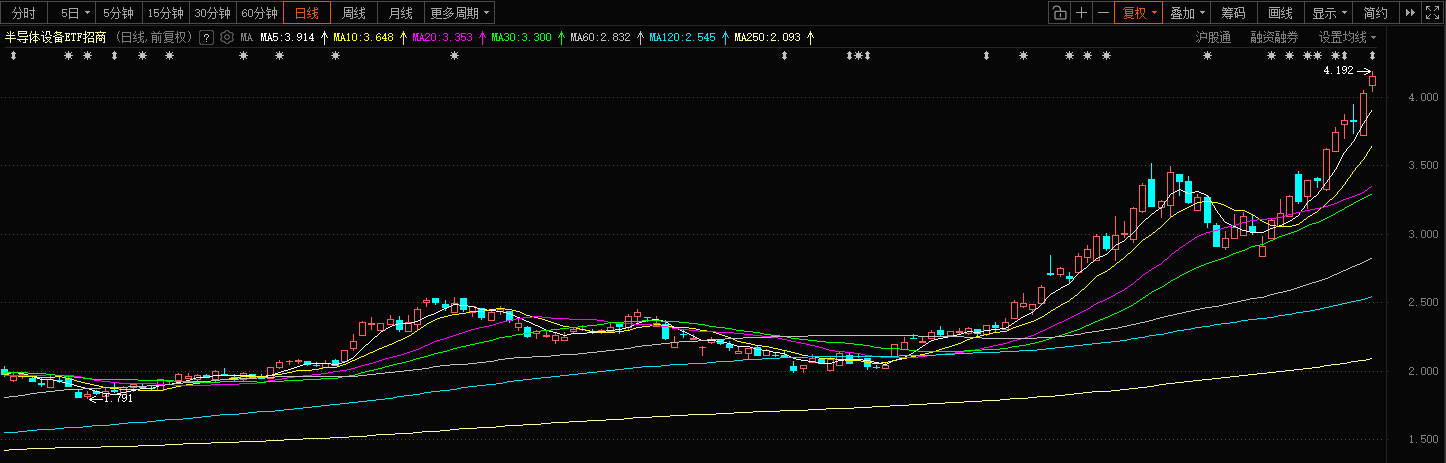This screenshot has height=463, width=1446.
Task: Click the 半导体设备ETF招商 title
Action: [x=56, y=37]
